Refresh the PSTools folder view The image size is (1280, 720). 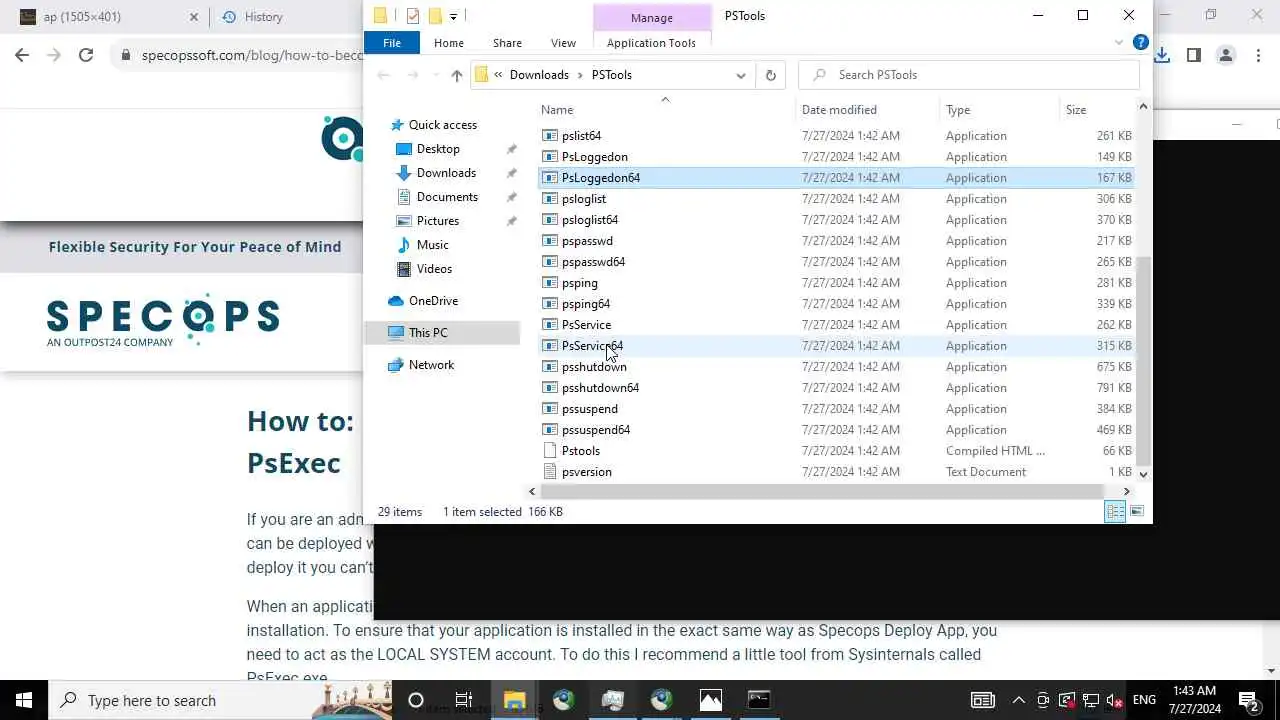coord(770,75)
